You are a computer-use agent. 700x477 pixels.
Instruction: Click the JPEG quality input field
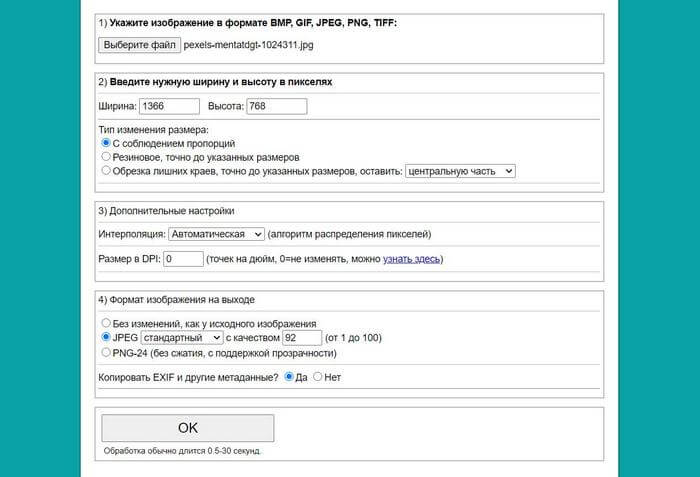(303, 338)
